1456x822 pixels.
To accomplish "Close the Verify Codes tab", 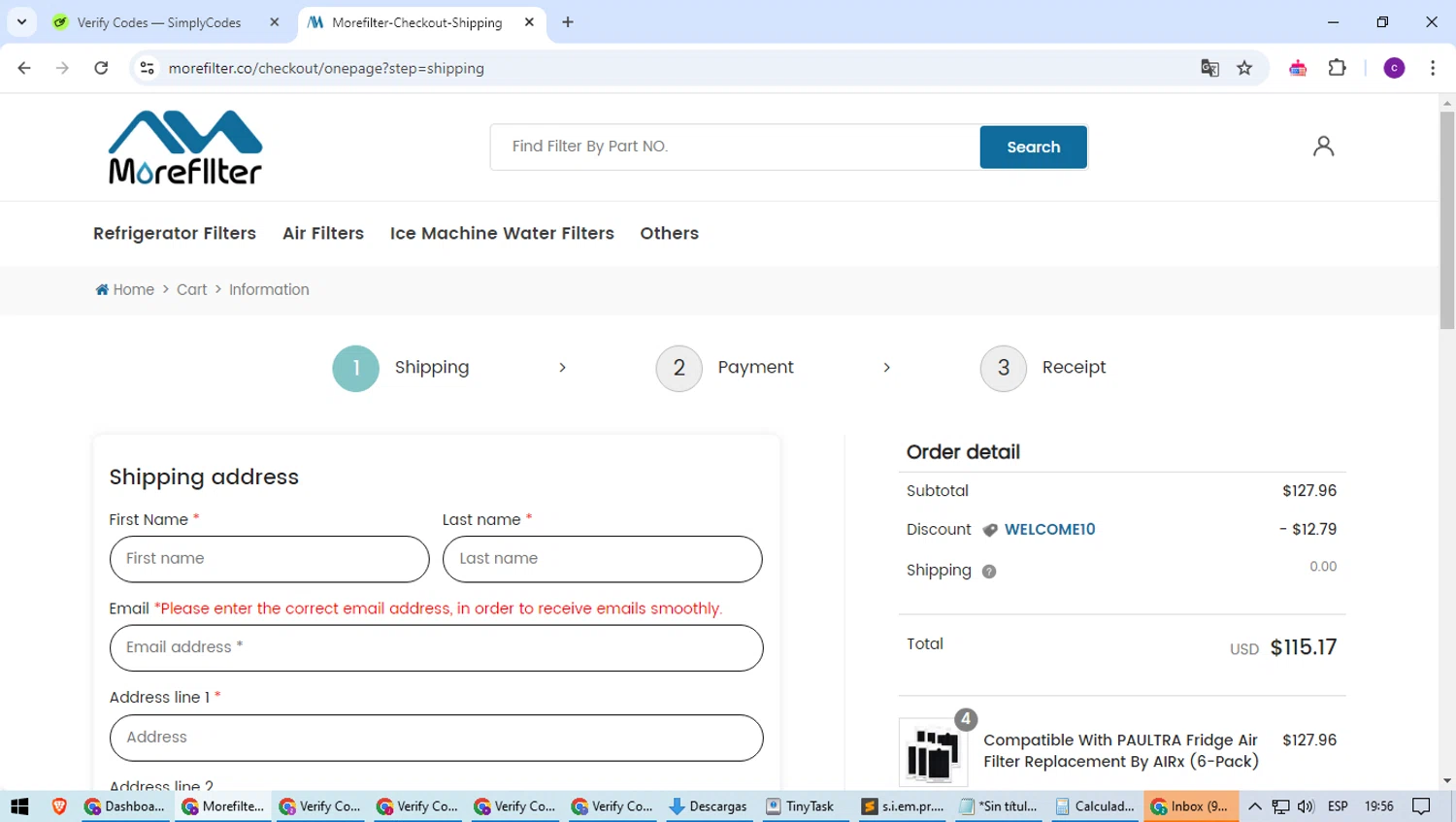I will pyautogui.click(x=275, y=22).
